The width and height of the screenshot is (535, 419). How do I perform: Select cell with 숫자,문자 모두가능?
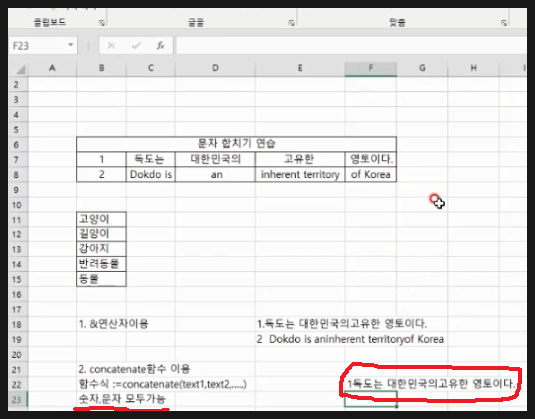(122, 399)
